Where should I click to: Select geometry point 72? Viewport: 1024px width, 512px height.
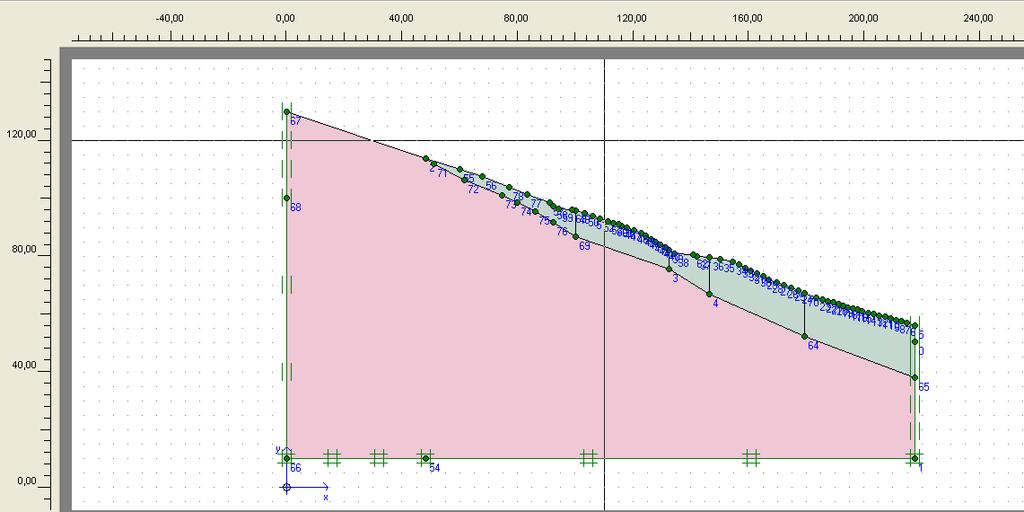[465, 180]
